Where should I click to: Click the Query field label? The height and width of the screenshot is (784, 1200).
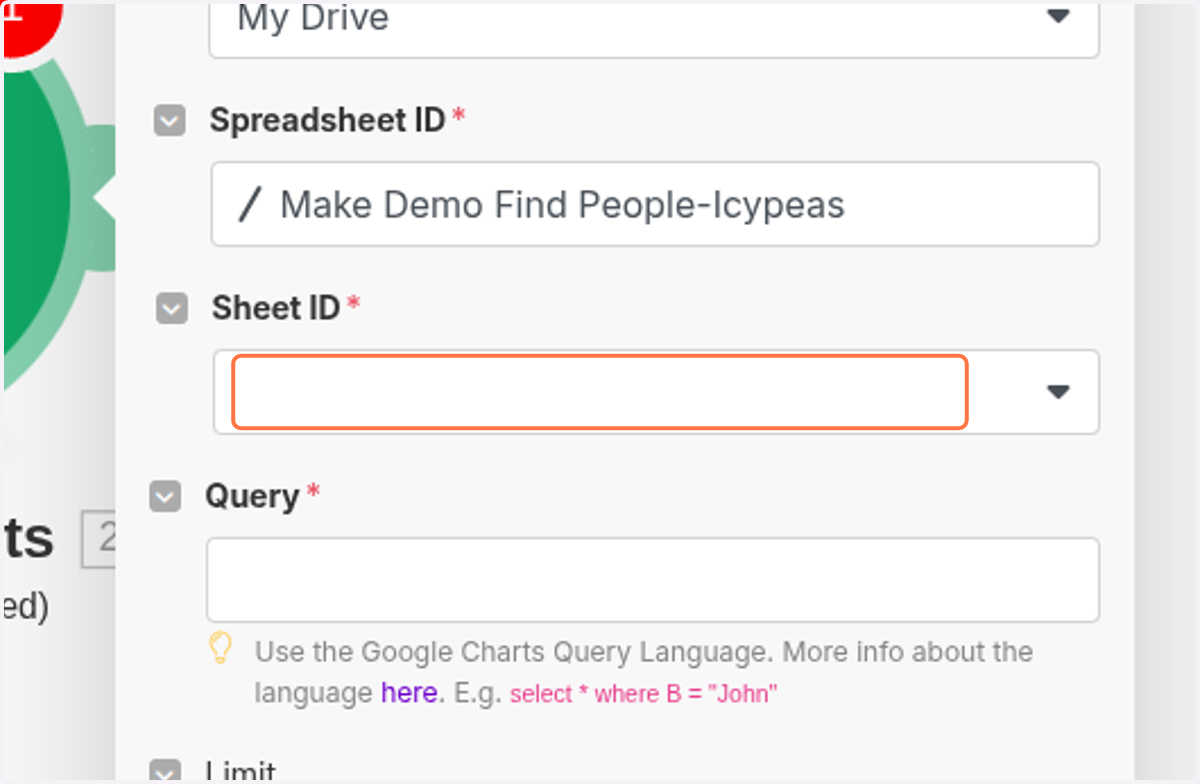click(x=252, y=497)
